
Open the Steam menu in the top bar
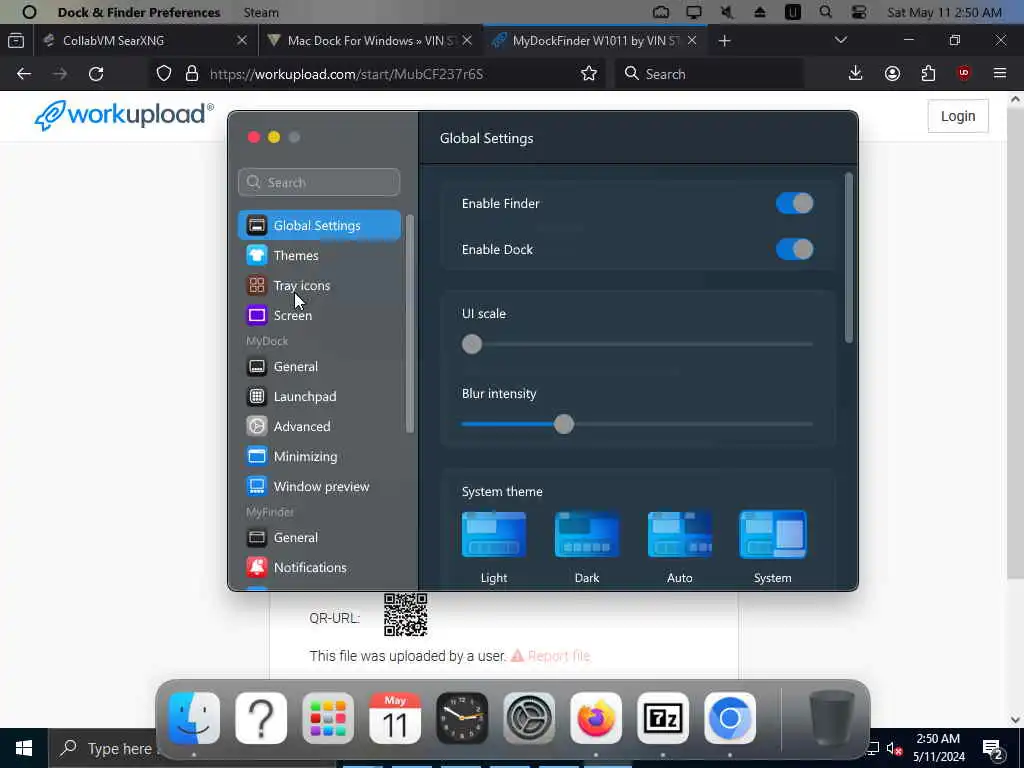click(261, 12)
